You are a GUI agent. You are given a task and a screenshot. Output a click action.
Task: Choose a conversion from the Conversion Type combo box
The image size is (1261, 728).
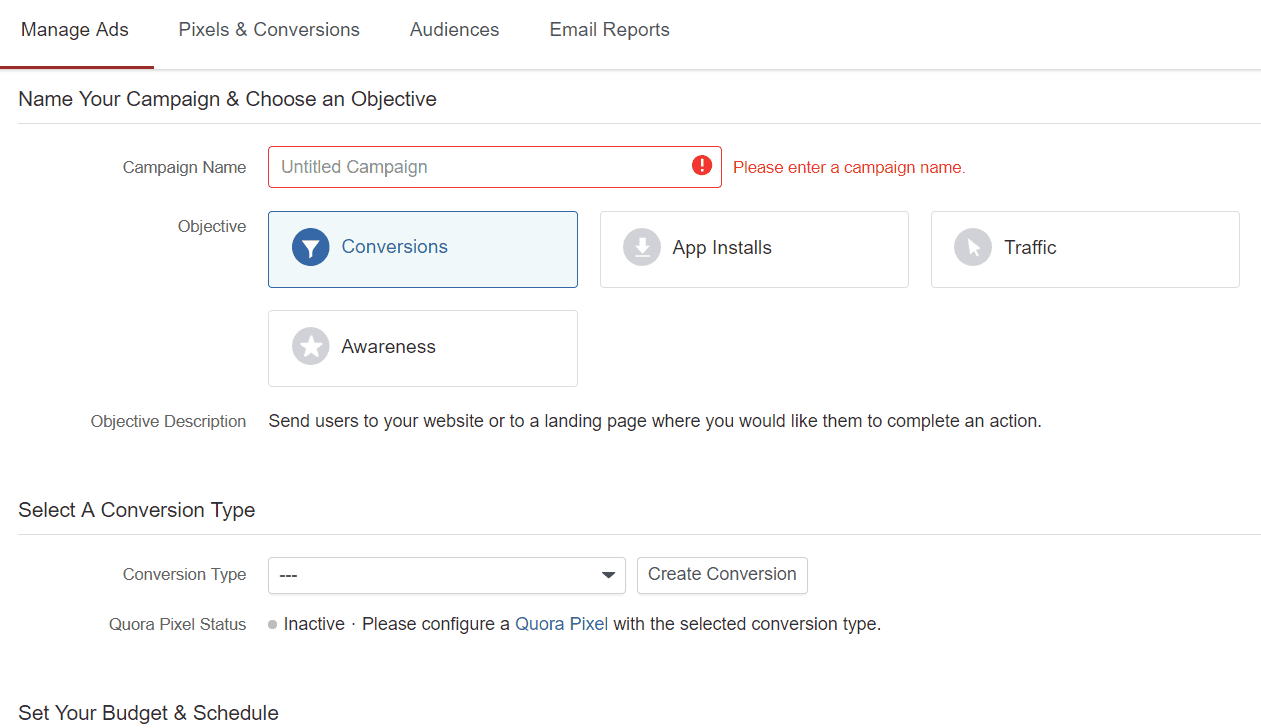[446, 575]
